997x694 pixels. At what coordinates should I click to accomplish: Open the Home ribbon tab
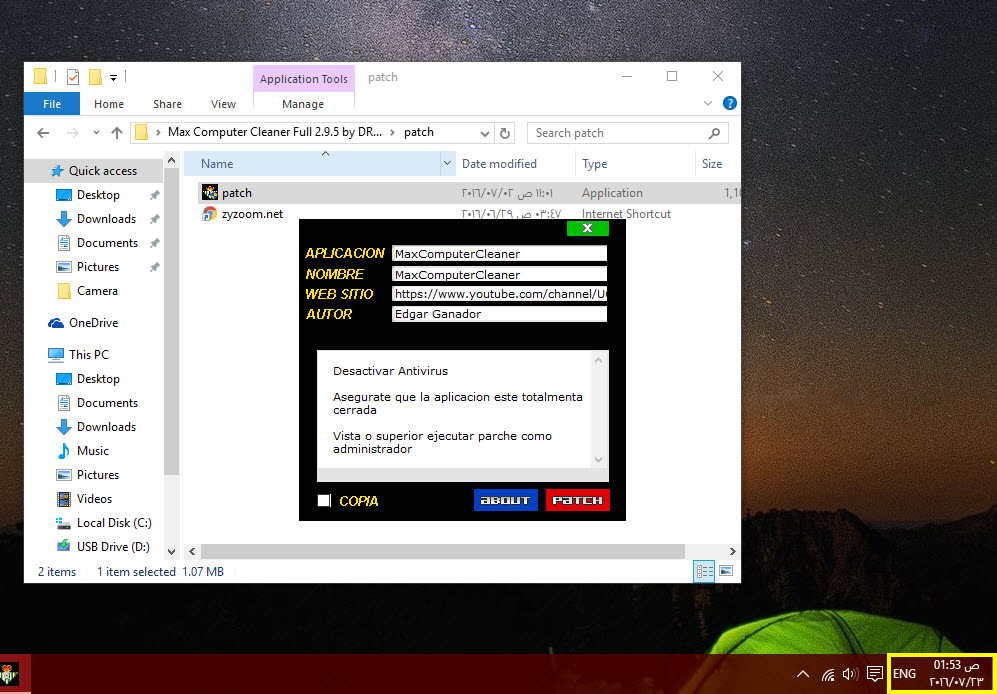[109, 104]
